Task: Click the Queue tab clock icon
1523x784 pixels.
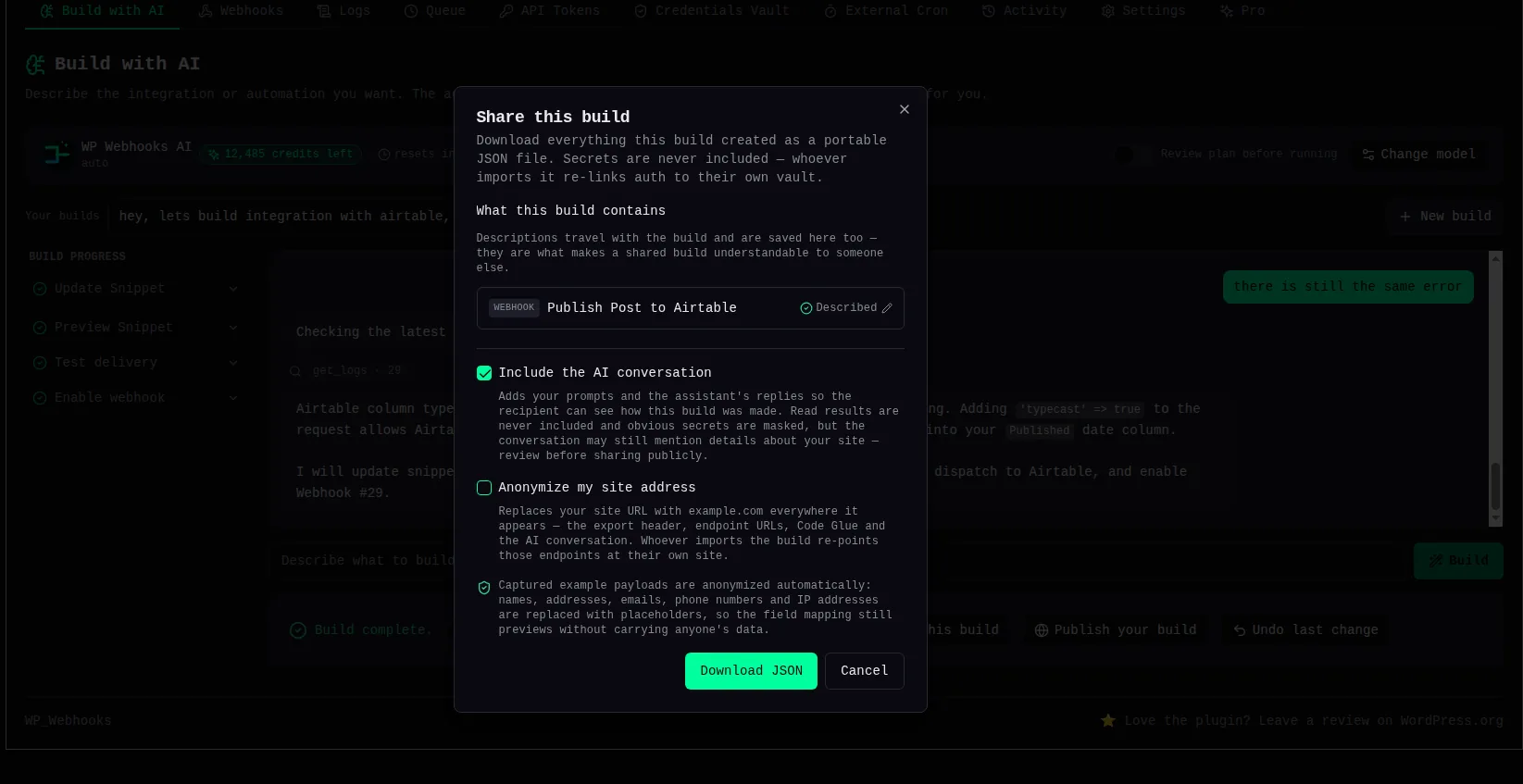Action: (x=411, y=11)
